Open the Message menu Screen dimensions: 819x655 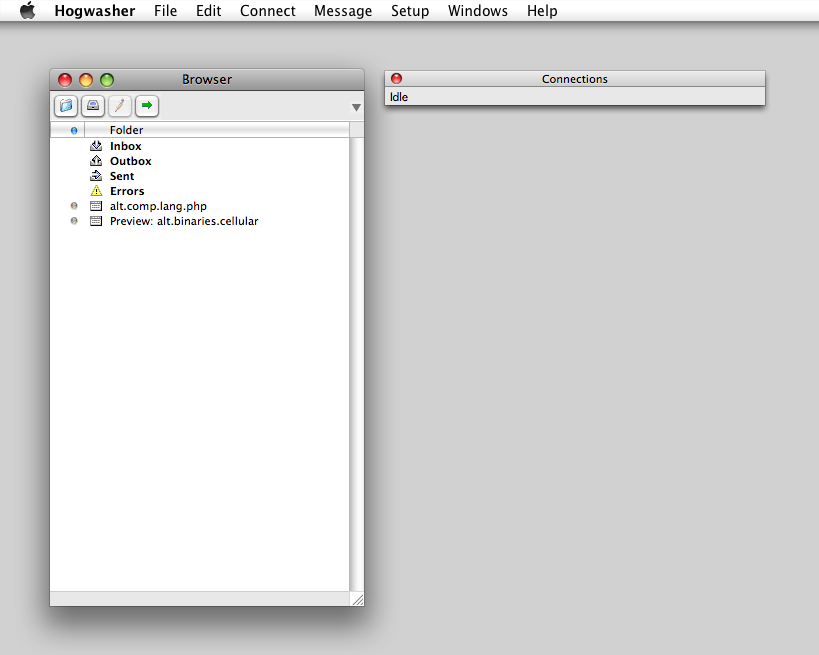click(343, 10)
